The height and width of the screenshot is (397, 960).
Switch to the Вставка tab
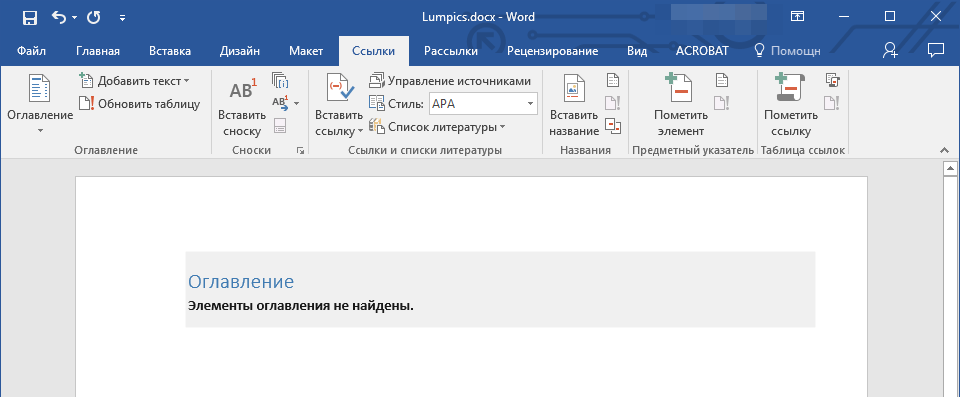pyautogui.click(x=170, y=51)
